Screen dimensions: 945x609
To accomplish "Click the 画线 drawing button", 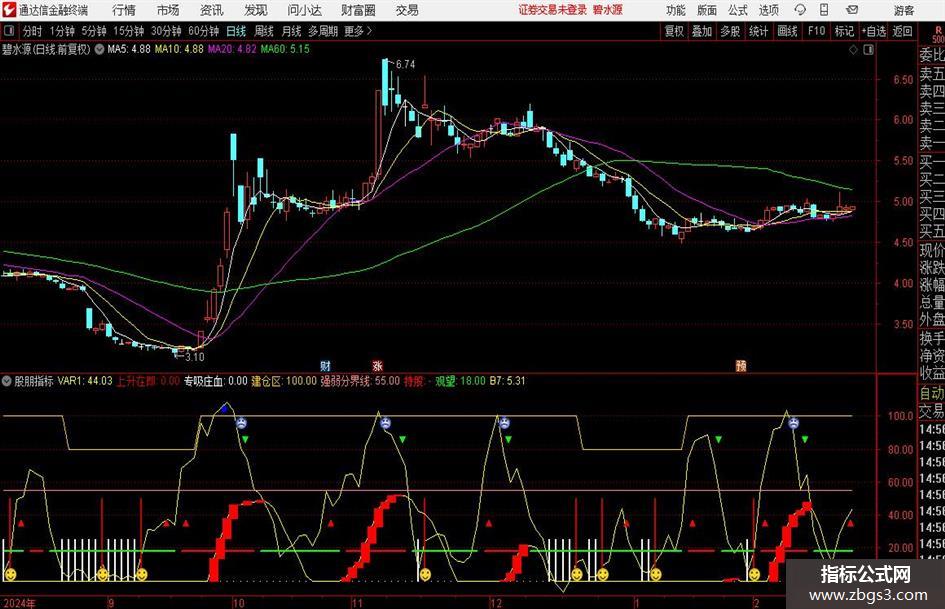I will 787,31.
